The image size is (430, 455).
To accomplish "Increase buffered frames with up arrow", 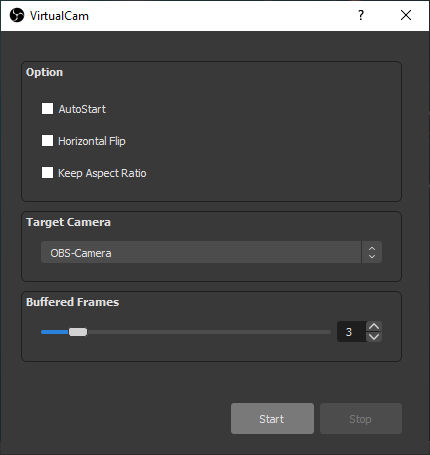I will click(x=374, y=326).
